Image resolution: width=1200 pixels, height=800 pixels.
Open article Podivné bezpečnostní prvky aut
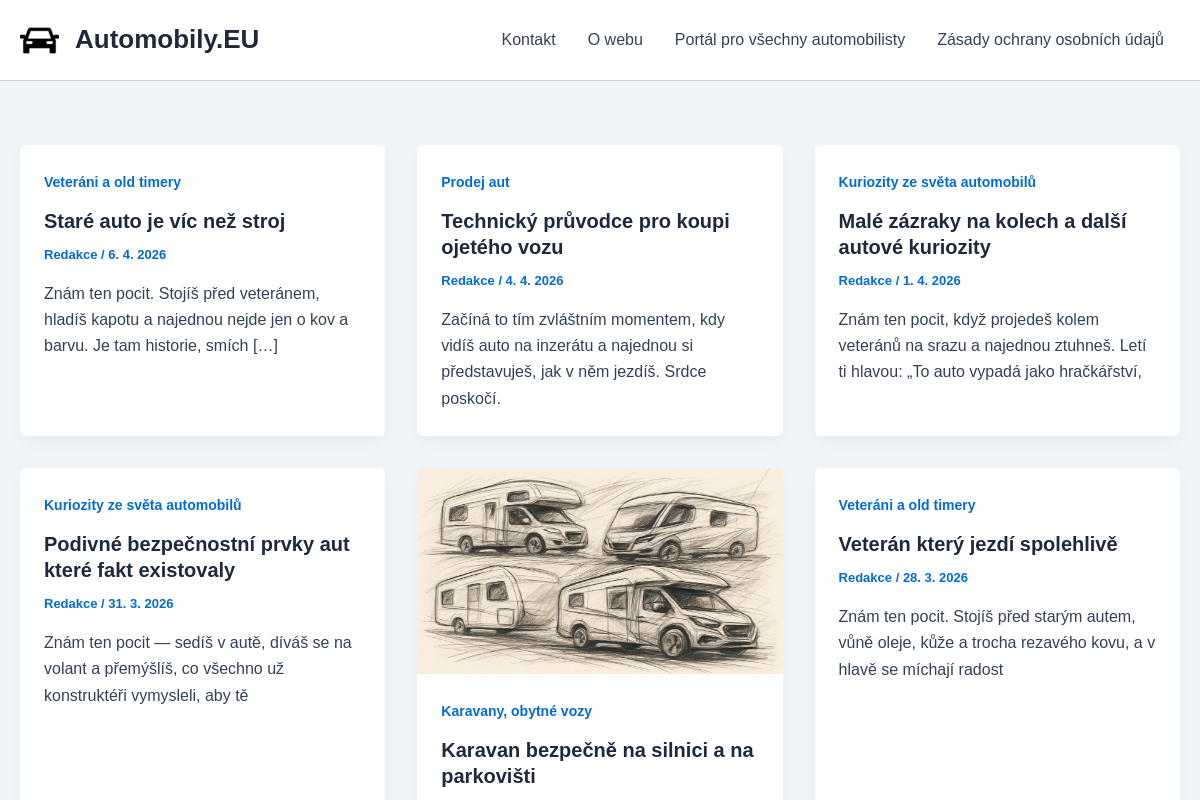(196, 557)
